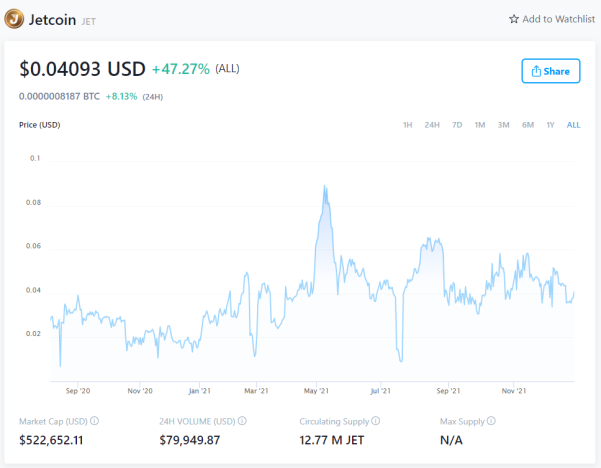The width and height of the screenshot is (601, 468).
Task: Click the Market Cap info icon
Action: coord(94,421)
